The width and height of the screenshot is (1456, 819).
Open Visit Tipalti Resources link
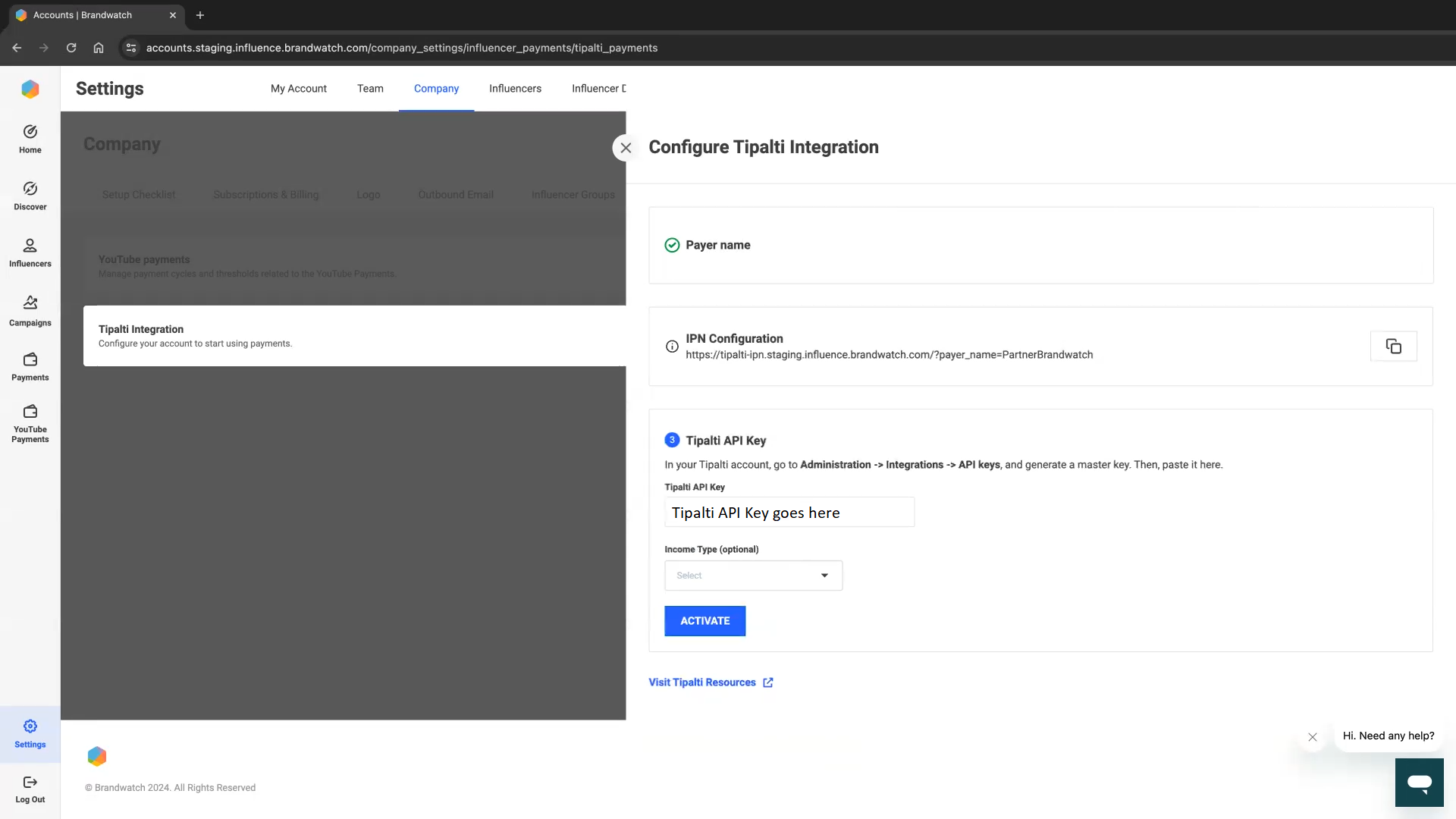pyautogui.click(x=711, y=682)
